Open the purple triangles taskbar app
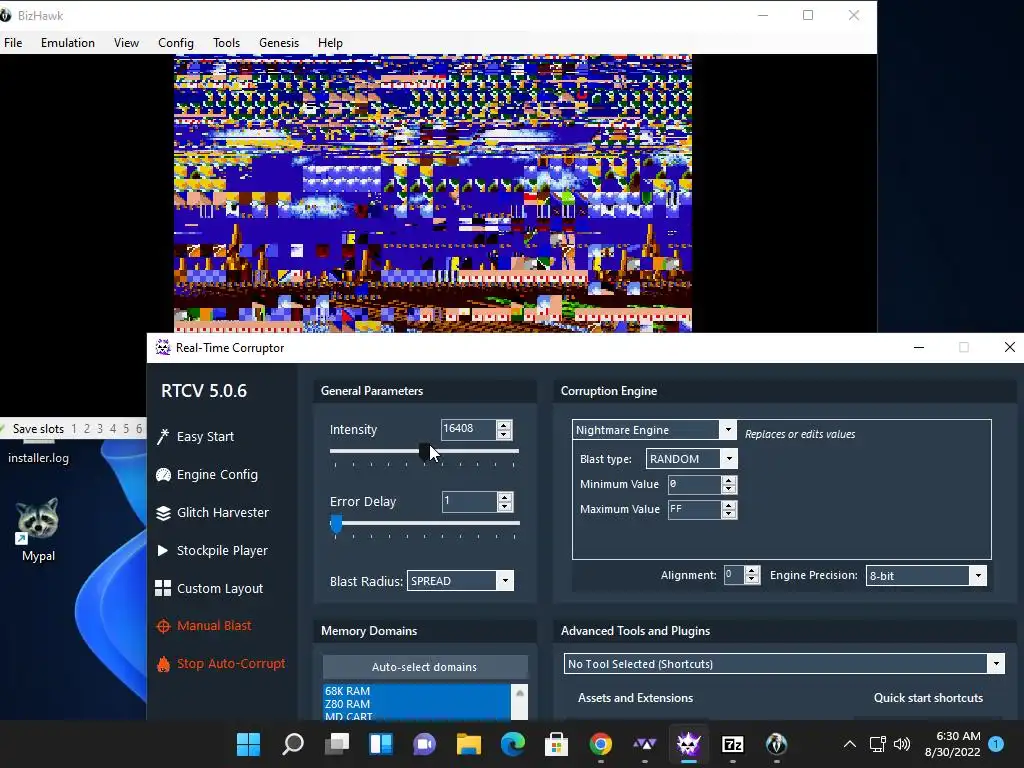This screenshot has height=768, width=1024. point(645,744)
